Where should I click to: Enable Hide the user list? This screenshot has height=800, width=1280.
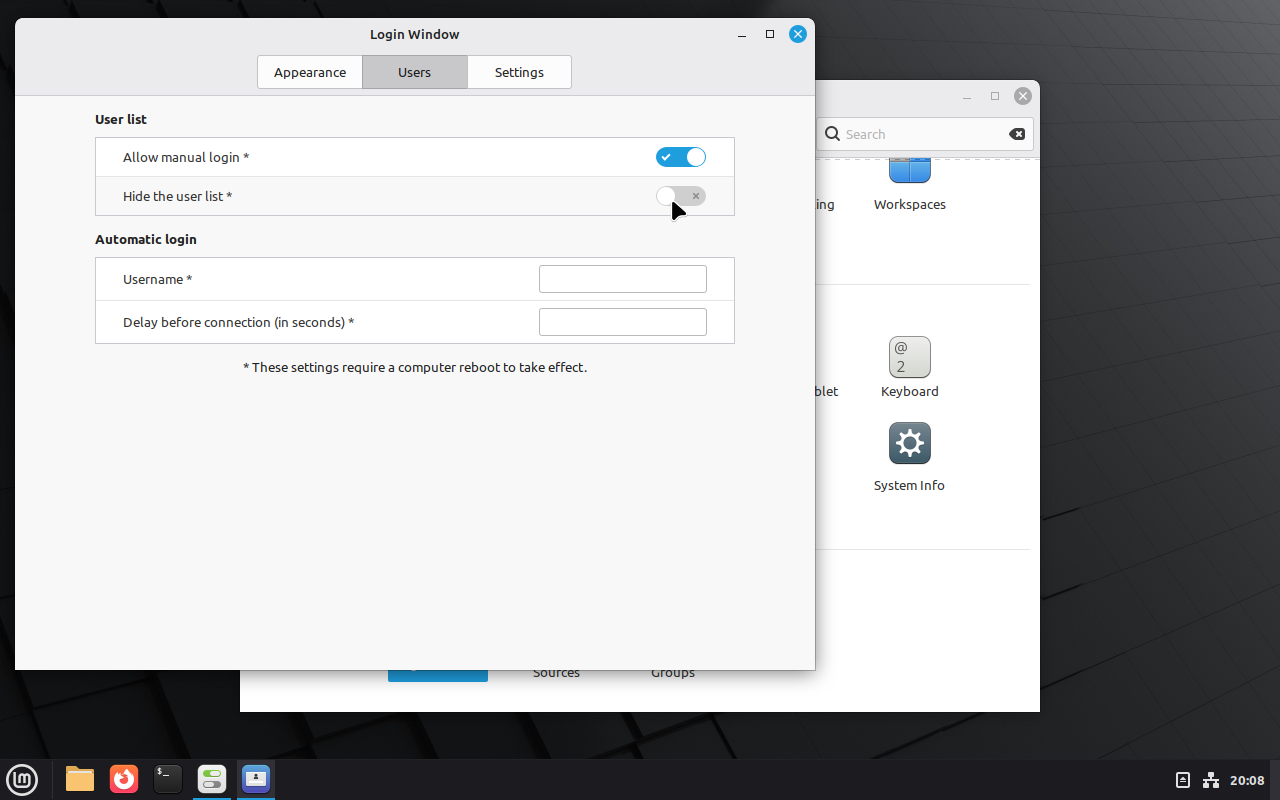[x=681, y=196]
